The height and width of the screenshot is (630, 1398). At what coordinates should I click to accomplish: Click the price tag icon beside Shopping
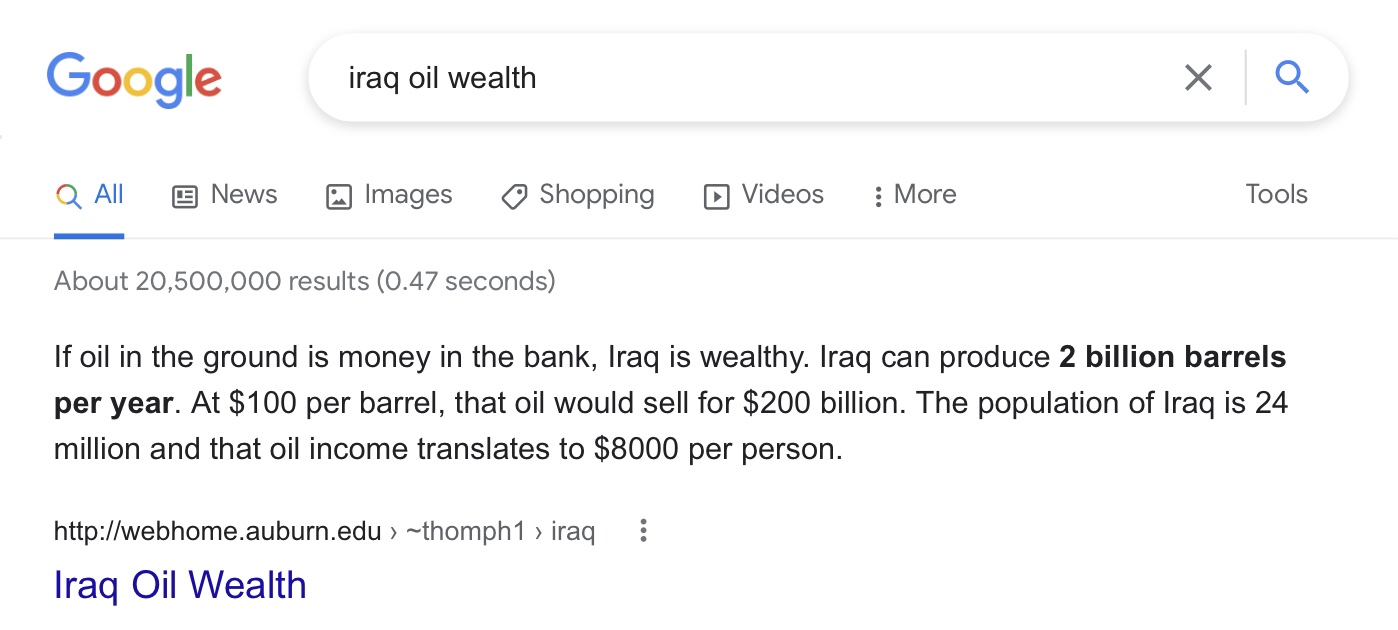tap(514, 196)
